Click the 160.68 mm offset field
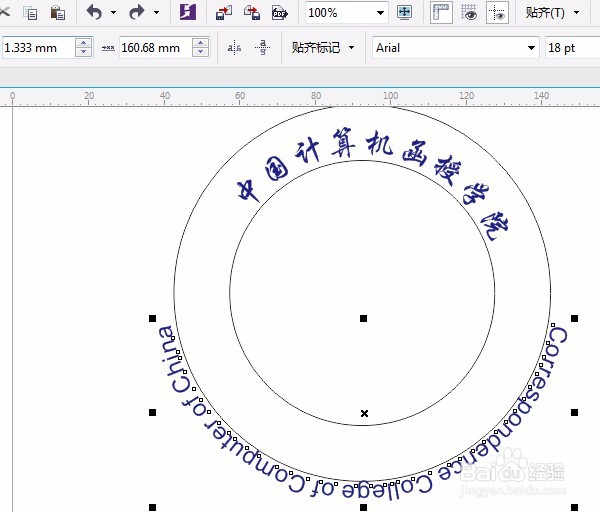The width and height of the screenshot is (600, 512). tap(155, 48)
